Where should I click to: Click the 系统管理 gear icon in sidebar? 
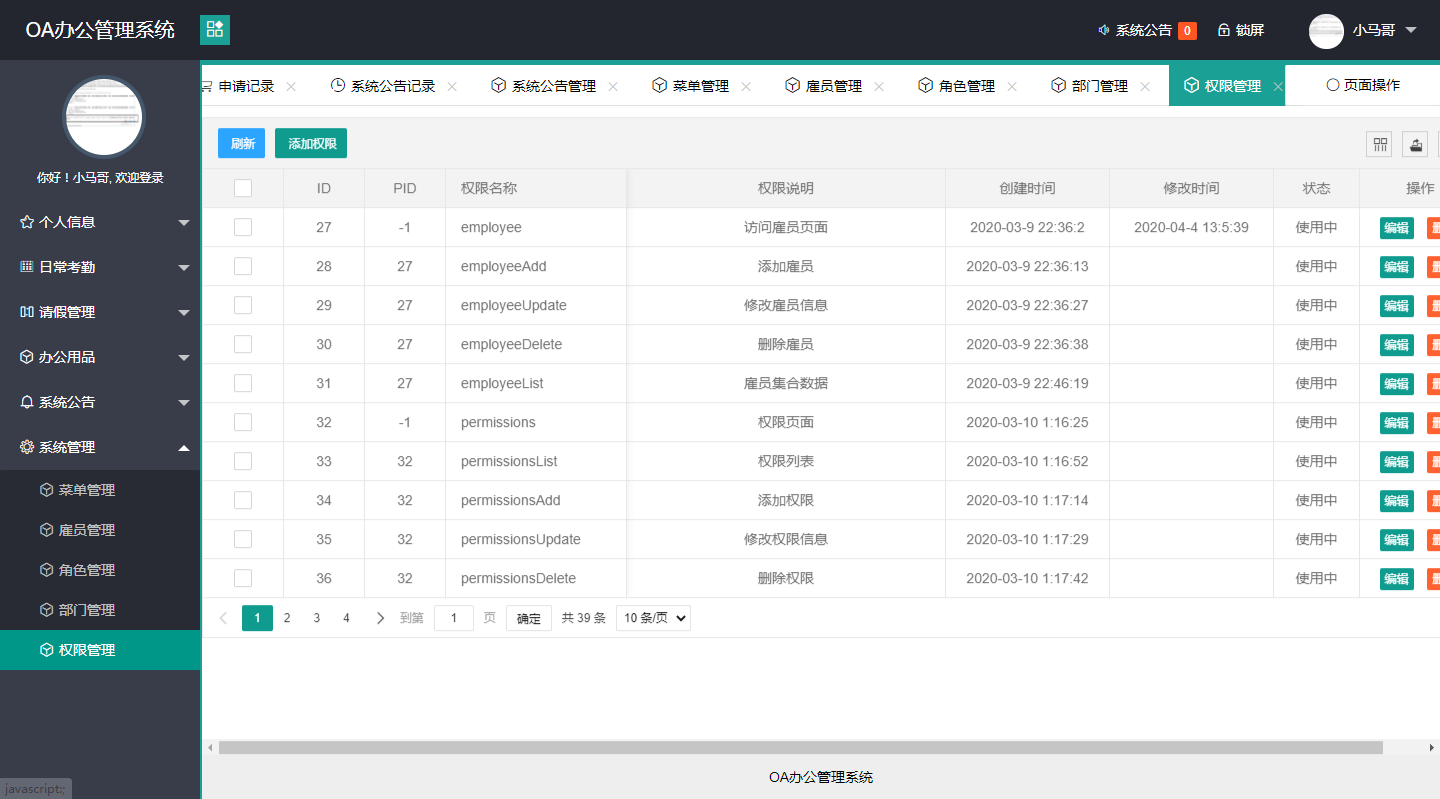click(x=28, y=447)
